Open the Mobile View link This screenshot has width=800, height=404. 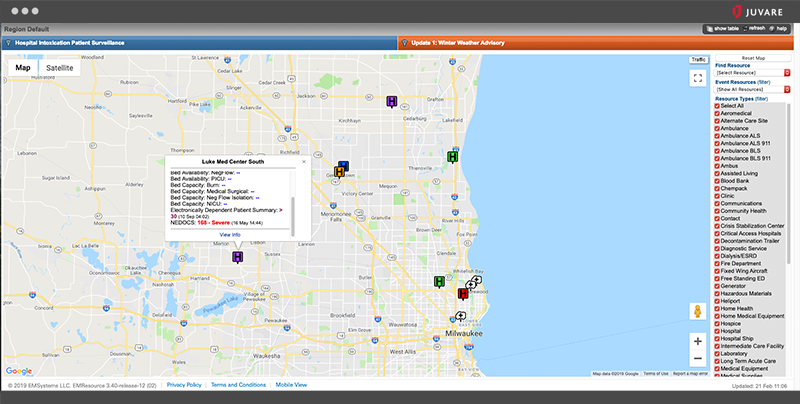click(291, 385)
